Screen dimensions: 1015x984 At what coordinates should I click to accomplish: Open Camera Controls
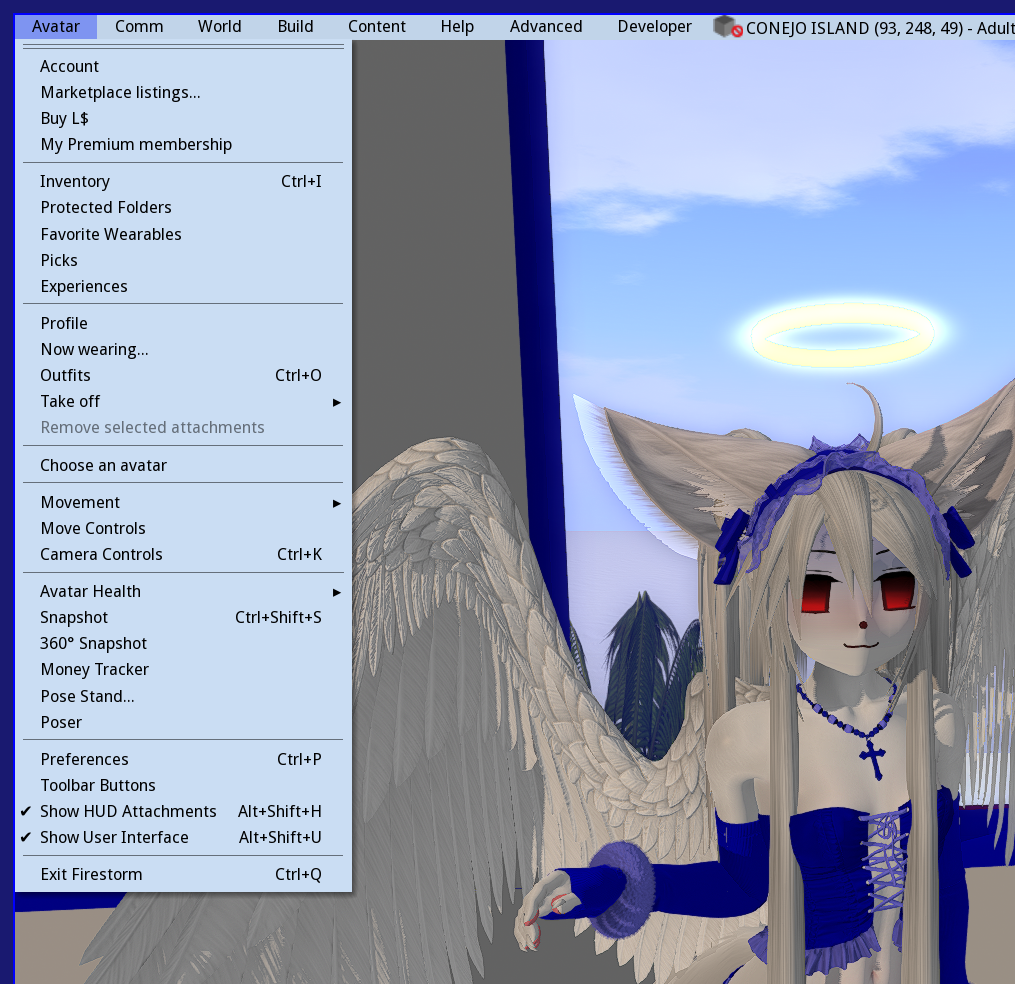coord(183,554)
